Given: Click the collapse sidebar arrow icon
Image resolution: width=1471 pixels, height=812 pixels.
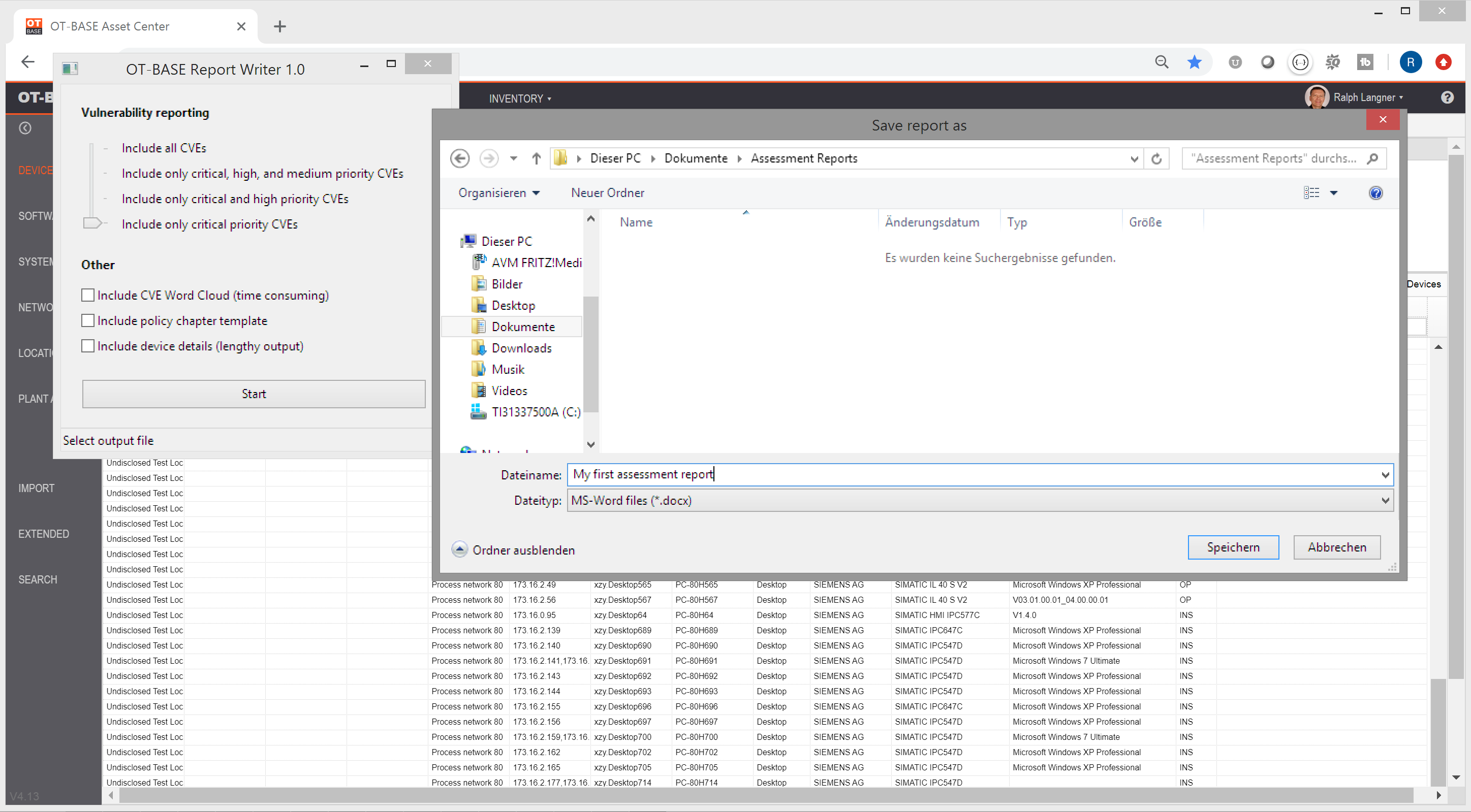Looking at the screenshot, I should click(x=25, y=128).
